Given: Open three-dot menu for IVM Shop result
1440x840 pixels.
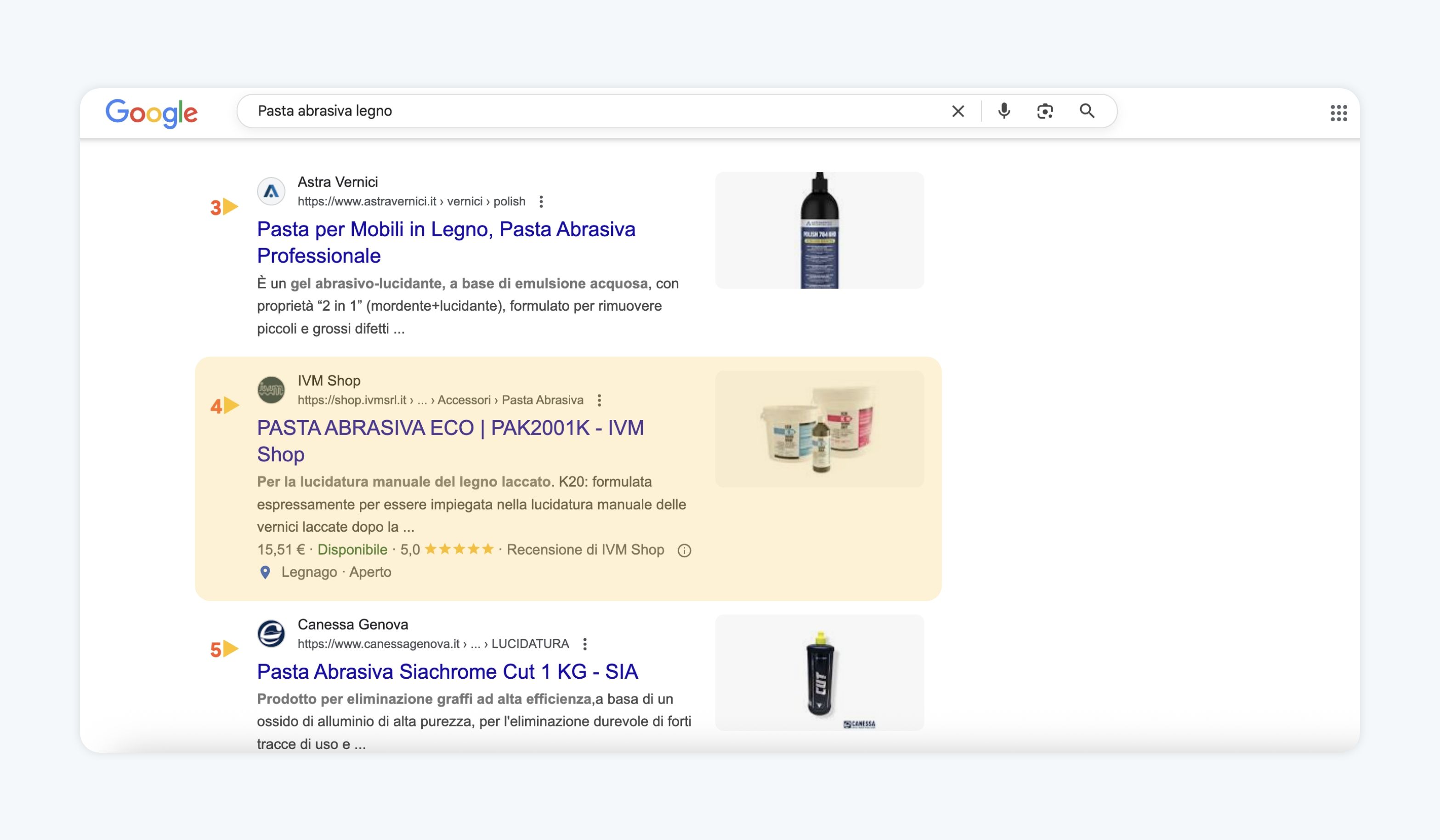Looking at the screenshot, I should point(599,400).
